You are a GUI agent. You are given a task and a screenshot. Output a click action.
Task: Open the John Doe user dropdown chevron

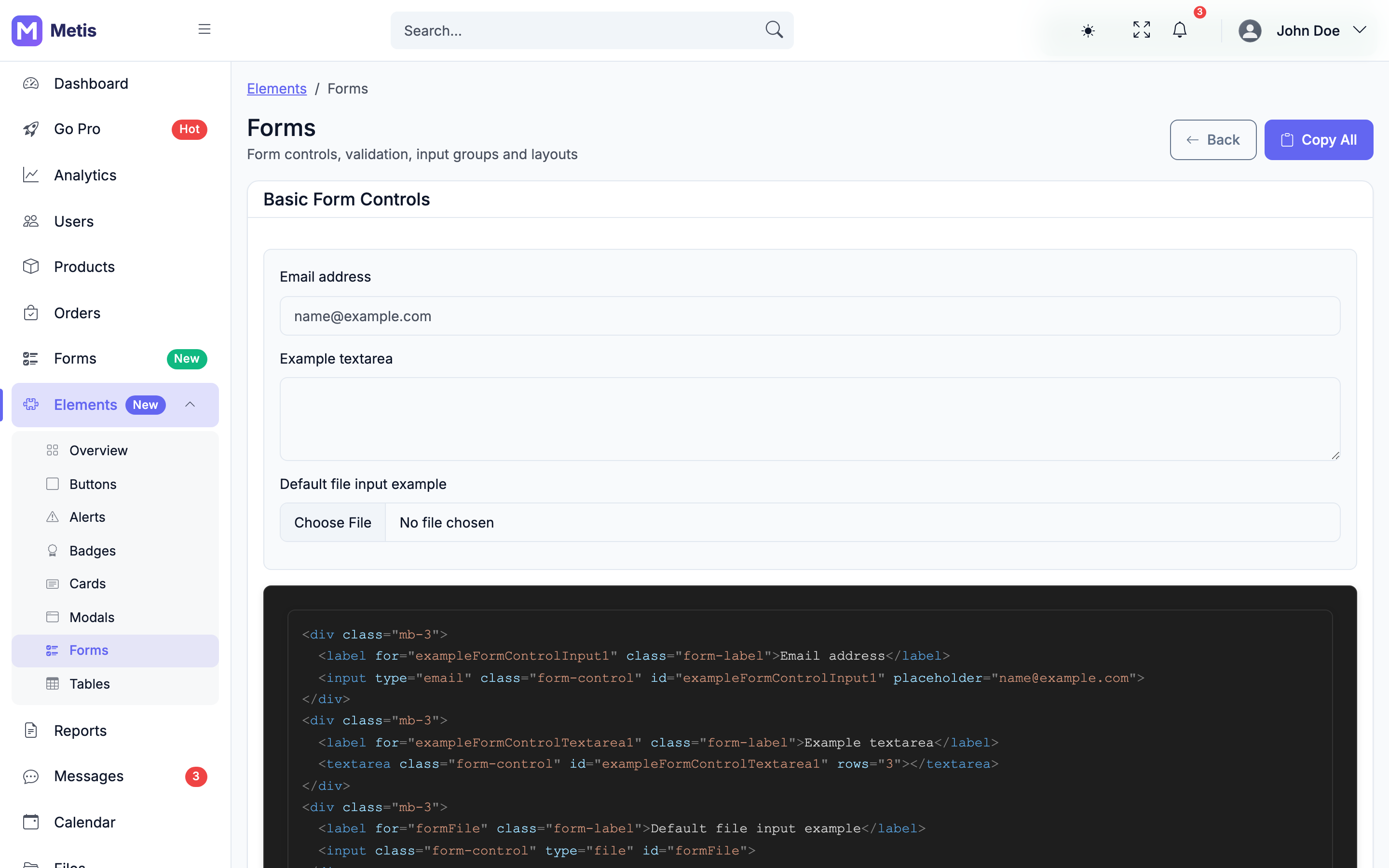click(1360, 30)
